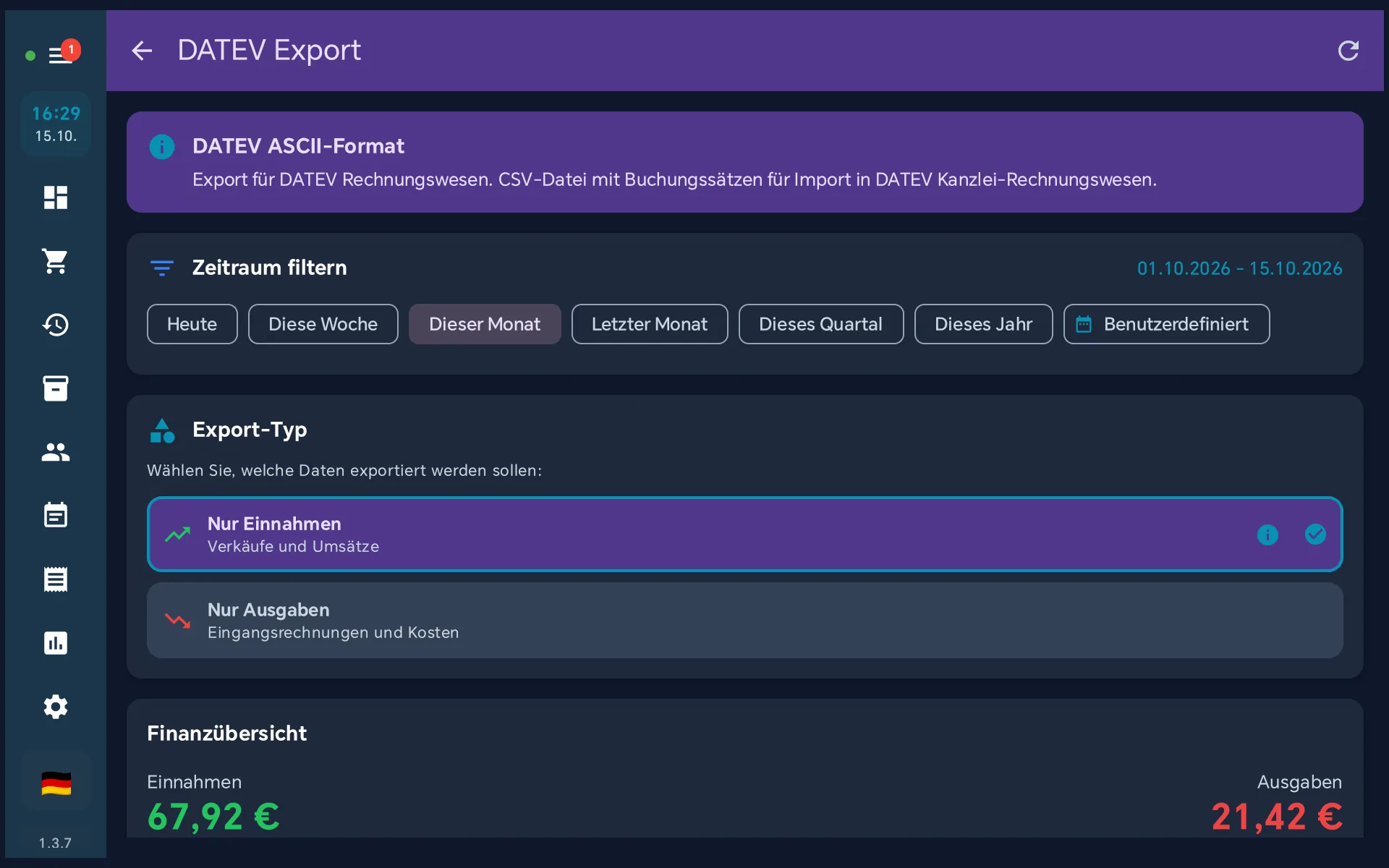Viewport: 1389px width, 868px height.
Task: Open receipts in the sidebar
Action: pos(56,579)
